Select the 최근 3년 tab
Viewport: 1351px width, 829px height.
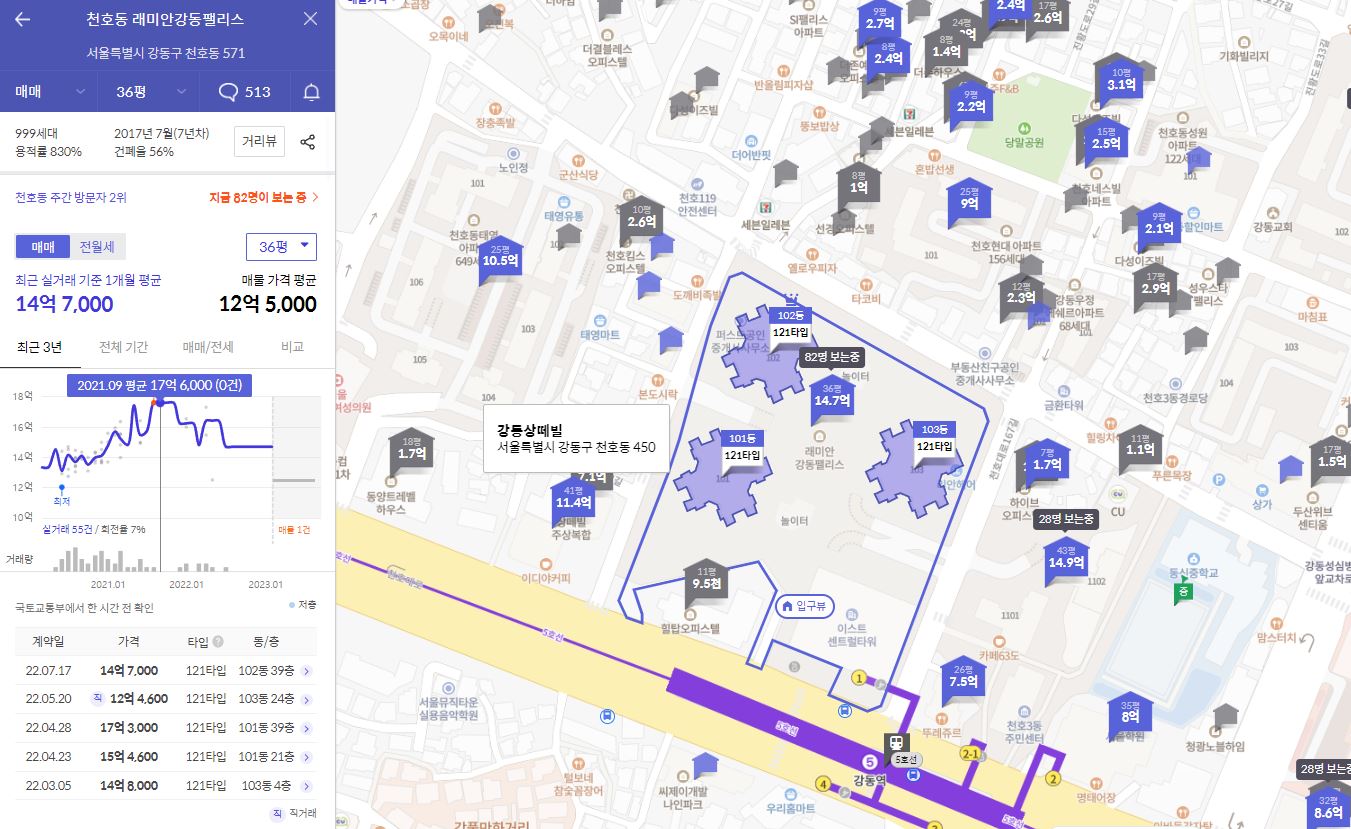click(x=40, y=347)
